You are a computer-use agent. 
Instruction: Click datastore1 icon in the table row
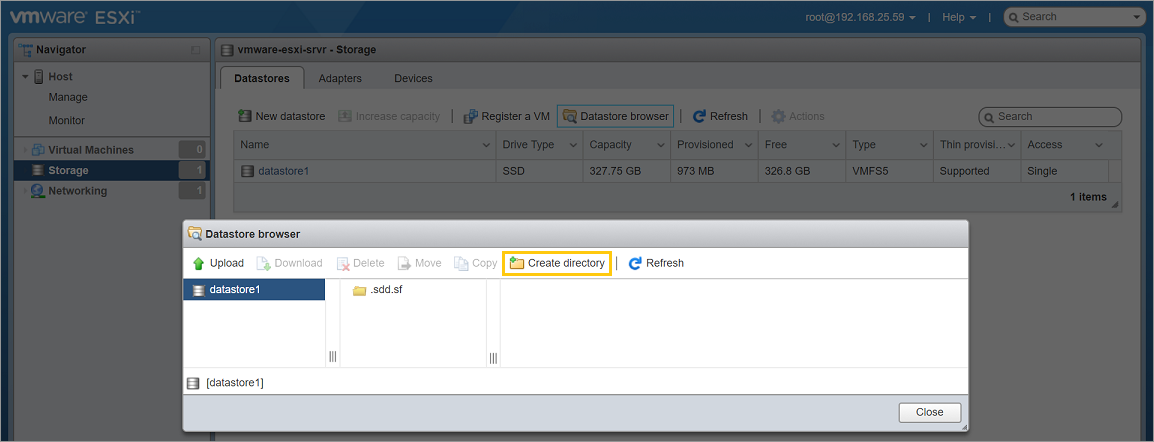(248, 171)
